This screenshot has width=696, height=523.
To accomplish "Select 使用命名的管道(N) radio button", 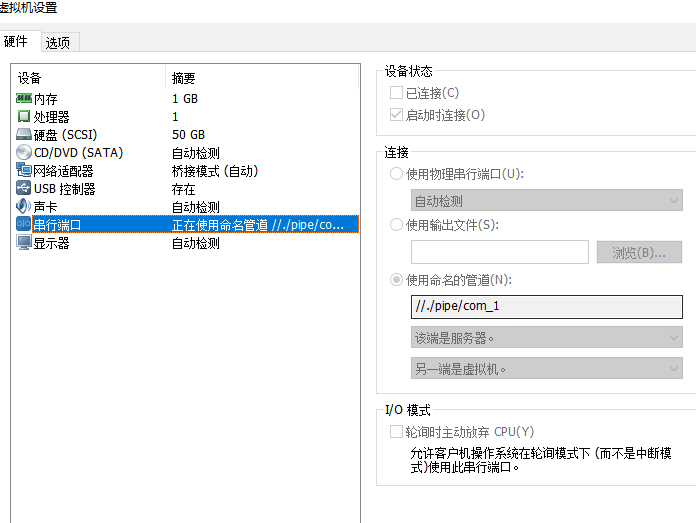I will tap(396, 280).
